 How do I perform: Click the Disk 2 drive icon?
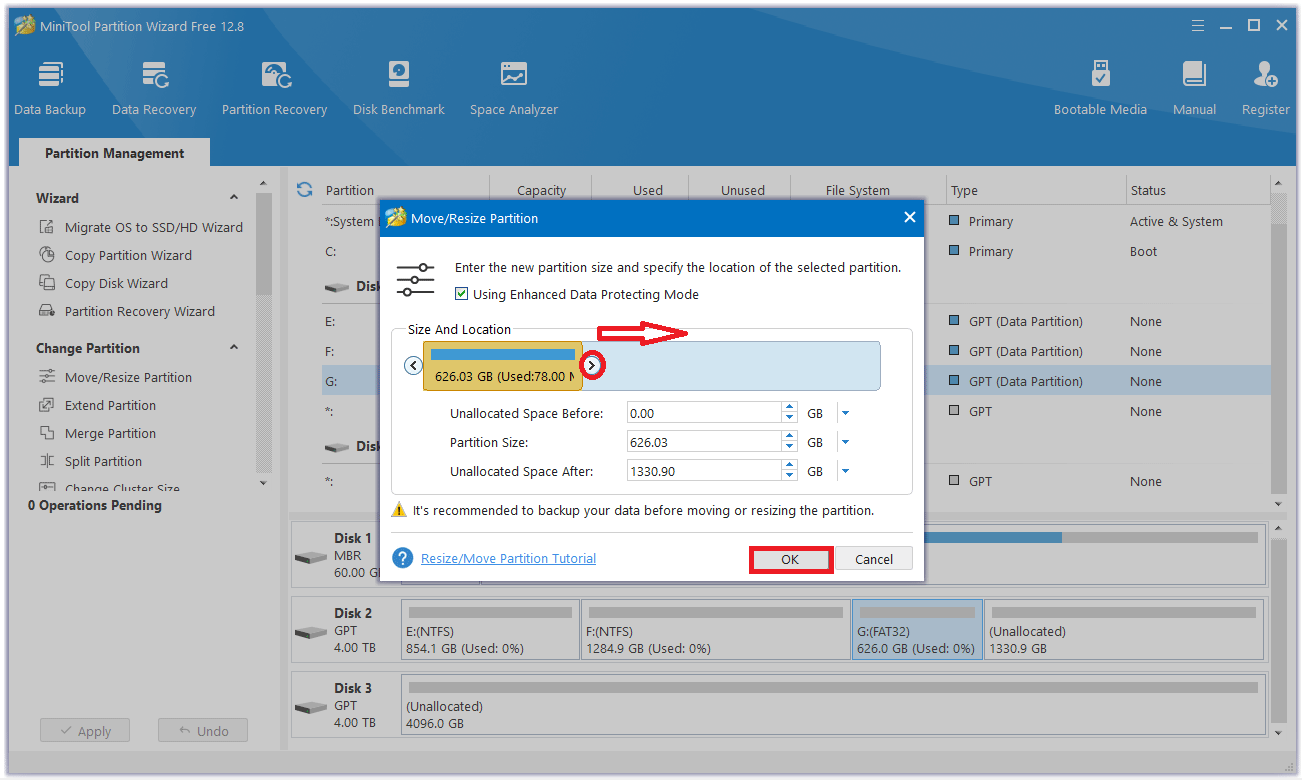310,632
